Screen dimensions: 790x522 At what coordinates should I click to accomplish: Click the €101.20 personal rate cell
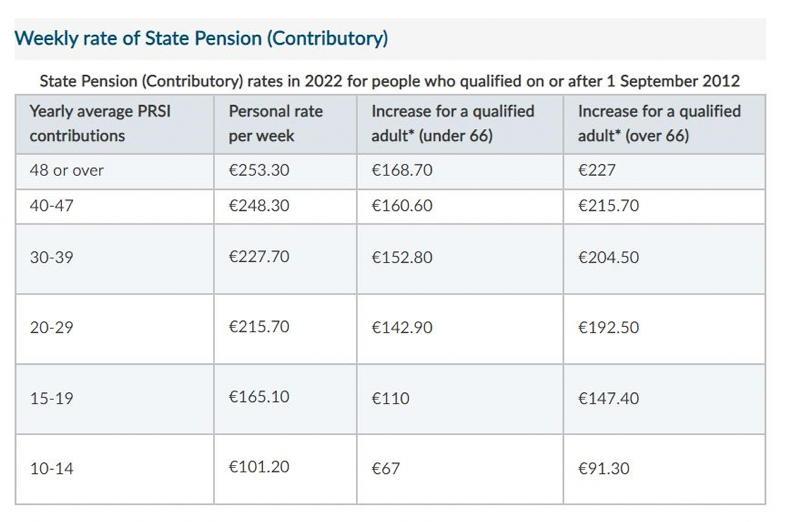point(259,467)
